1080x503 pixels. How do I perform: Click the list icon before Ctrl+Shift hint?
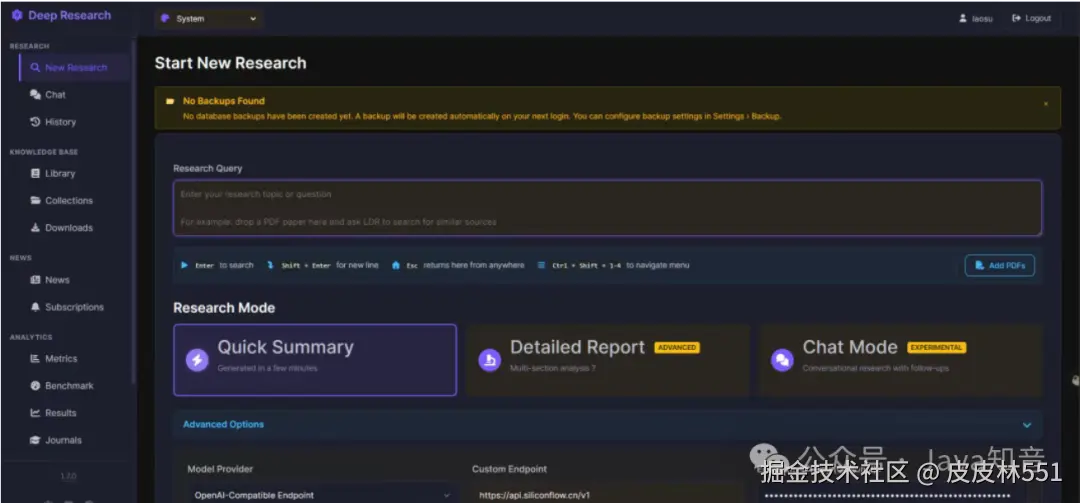pos(541,265)
